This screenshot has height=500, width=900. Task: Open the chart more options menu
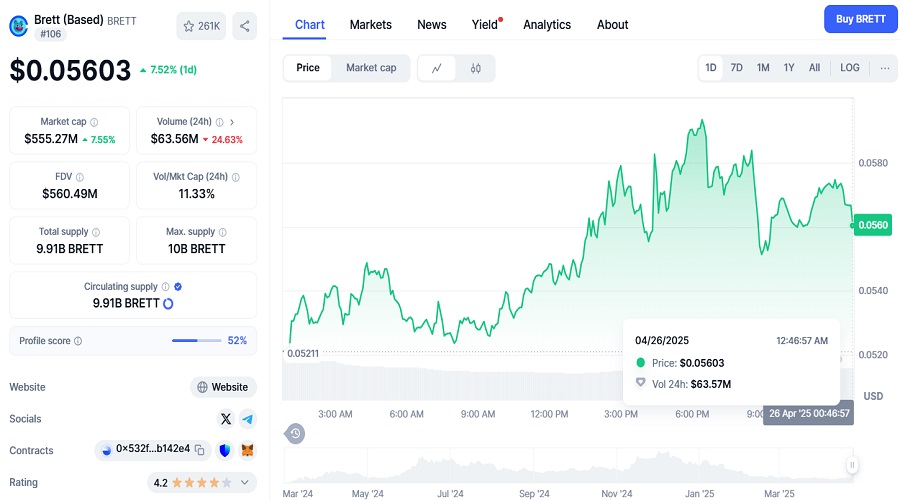click(x=885, y=68)
